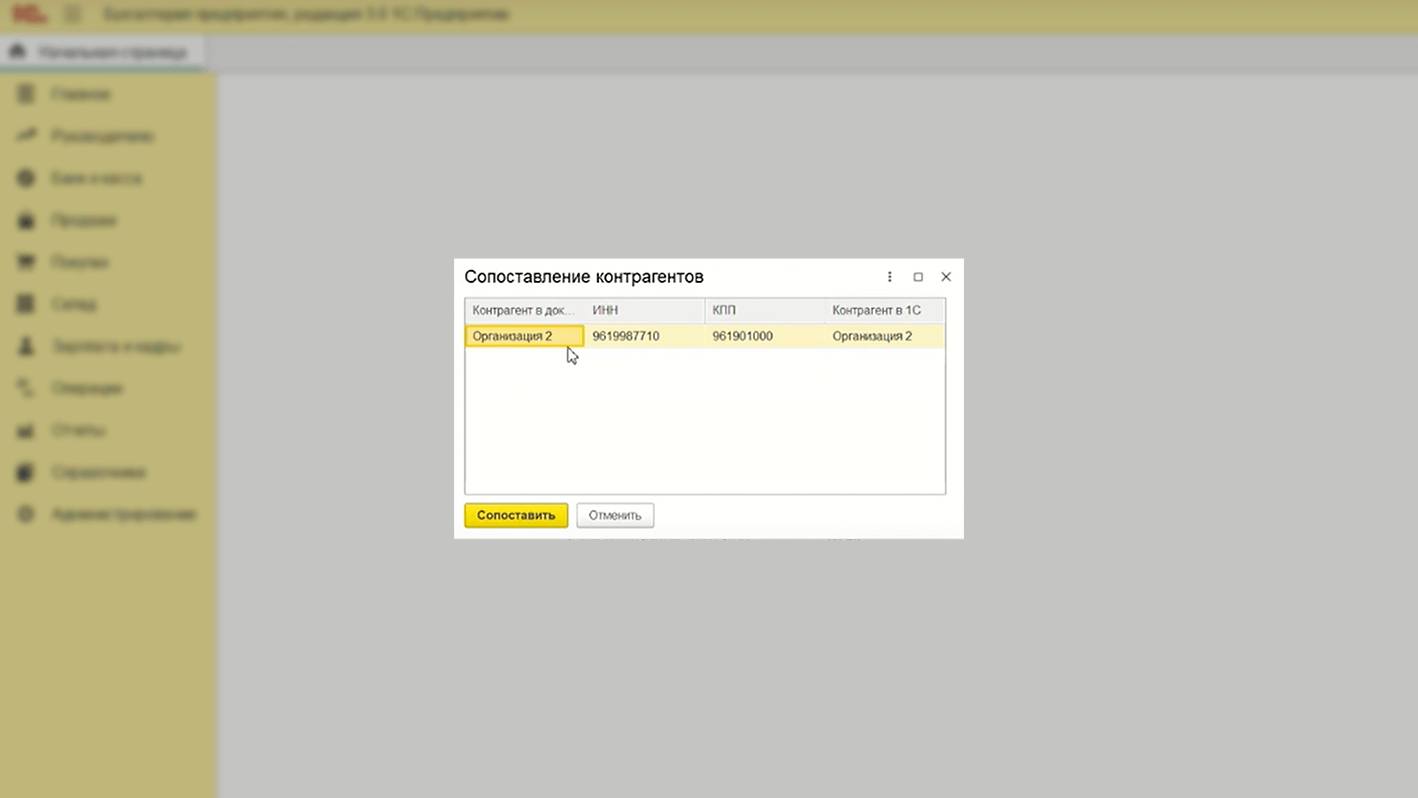The image size is (1418, 798).
Task: Click the КПП value 961901000
Action: click(x=743, y=336)
